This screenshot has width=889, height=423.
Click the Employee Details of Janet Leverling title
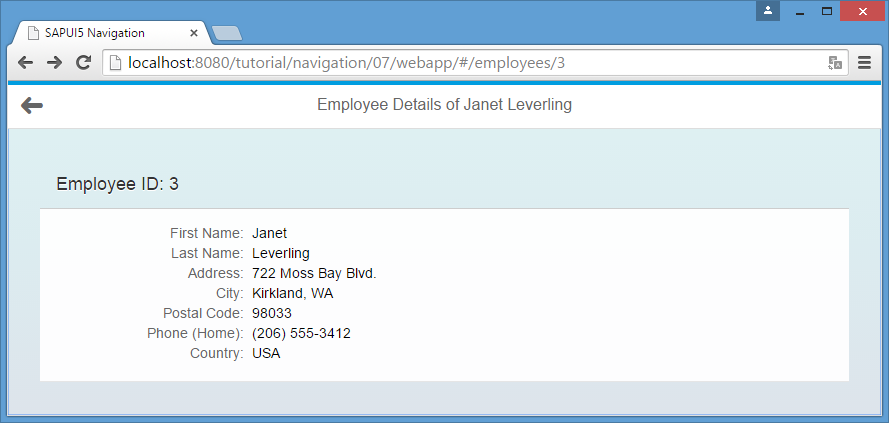pyautogui.click(x=444, y=105)
